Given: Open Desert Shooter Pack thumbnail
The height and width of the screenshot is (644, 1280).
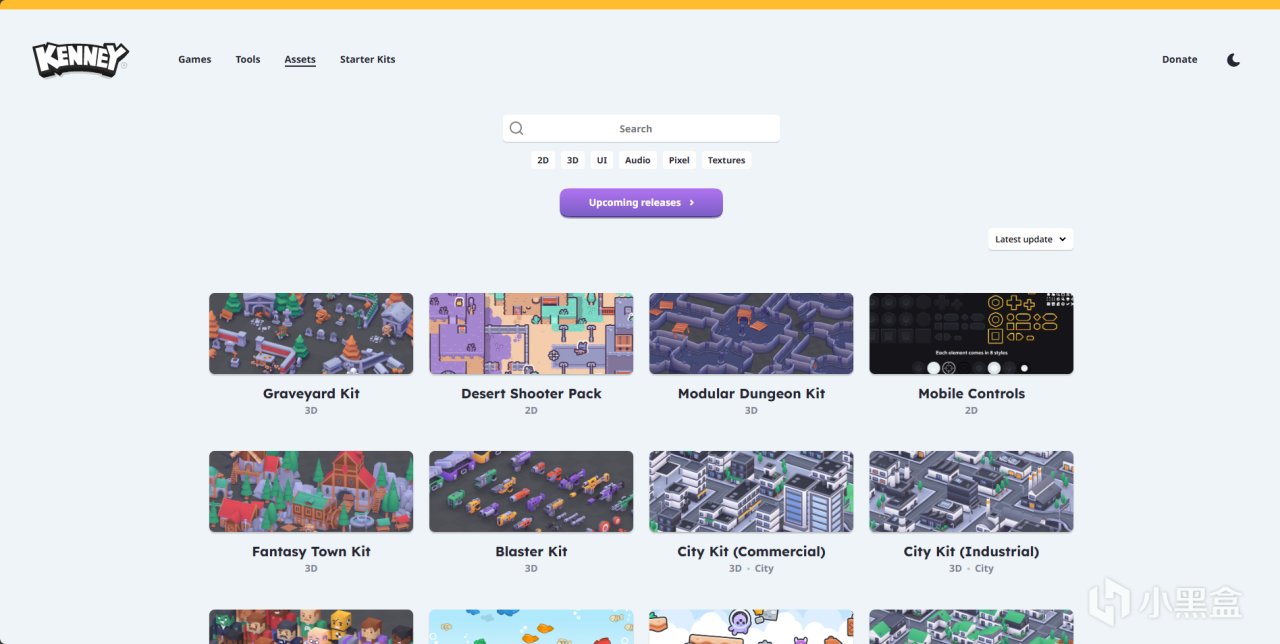Looking at the screenshot, I should click(x=531, y=334).
